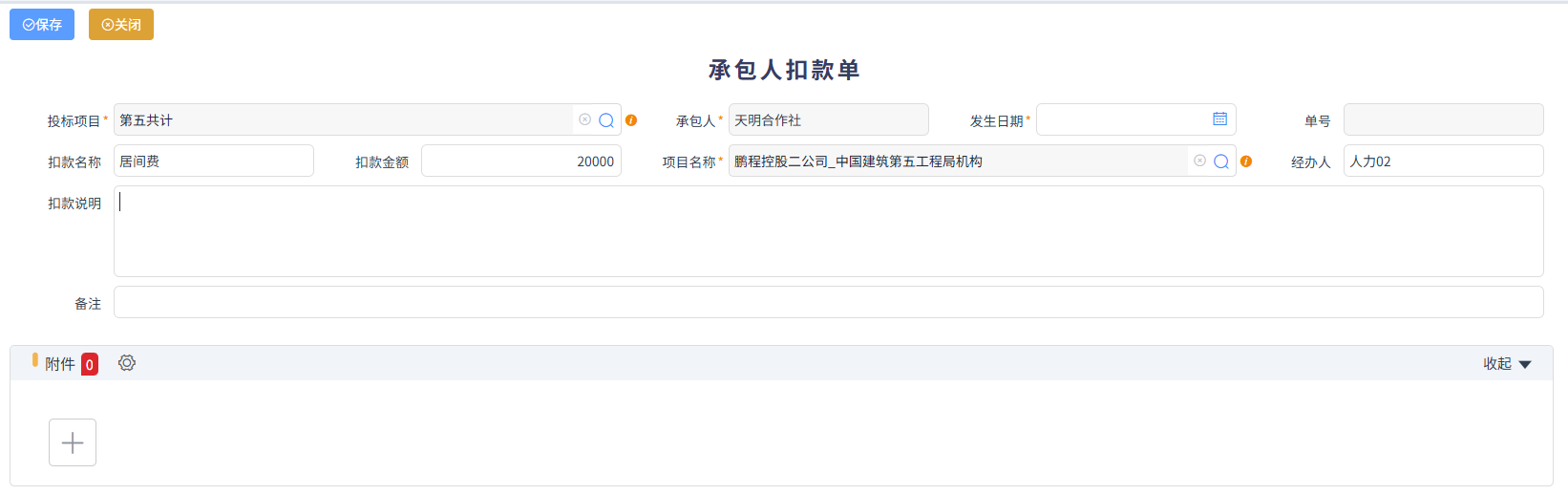Click the 保存 button
Image resolution: width=1568 pixels, height=495 pixels.
(42, 25)
